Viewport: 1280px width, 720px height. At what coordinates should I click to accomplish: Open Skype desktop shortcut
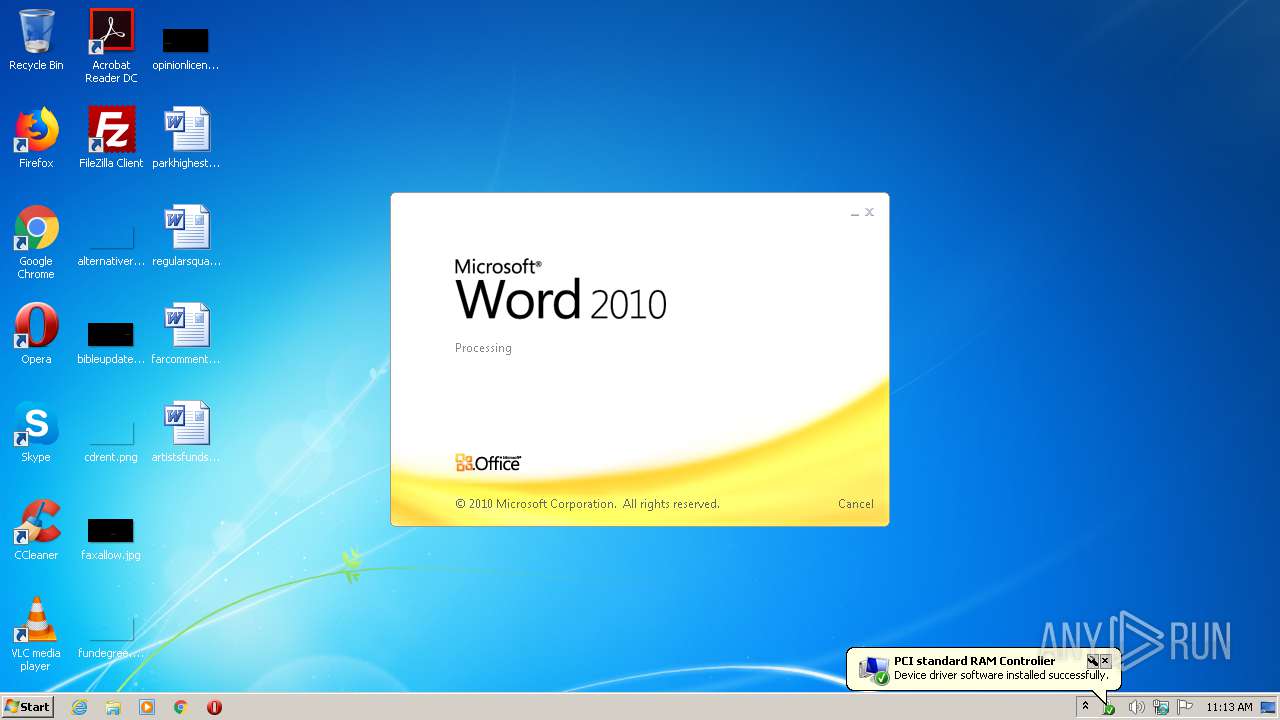click(36, 432)
